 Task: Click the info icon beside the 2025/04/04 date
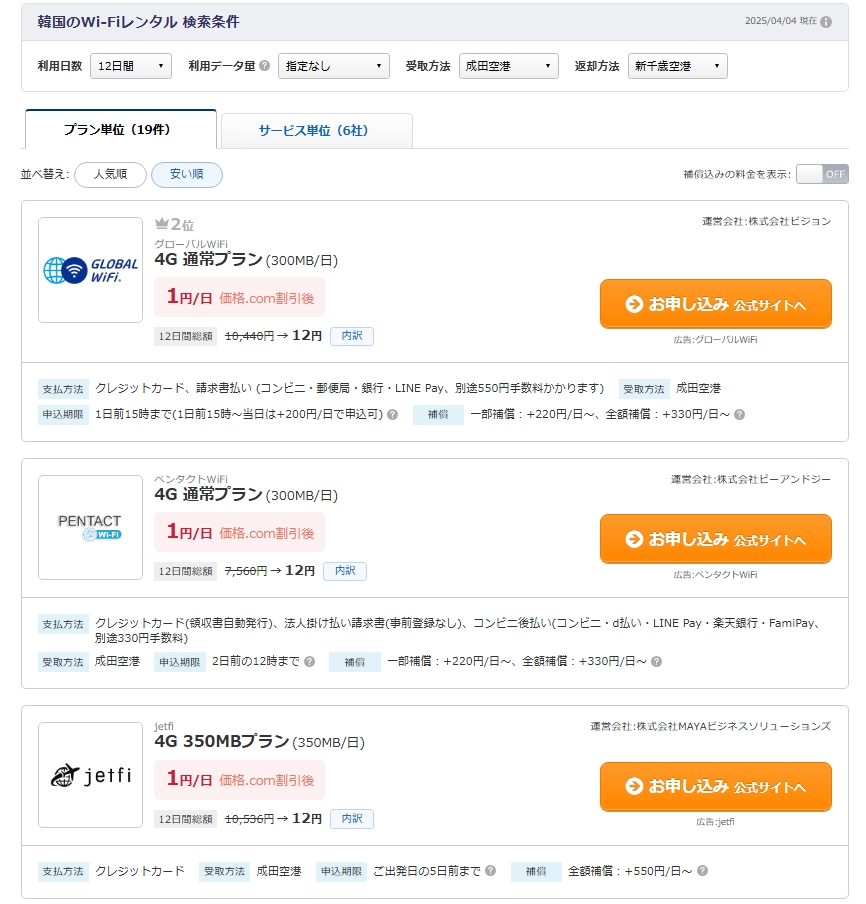pos(826,22)
